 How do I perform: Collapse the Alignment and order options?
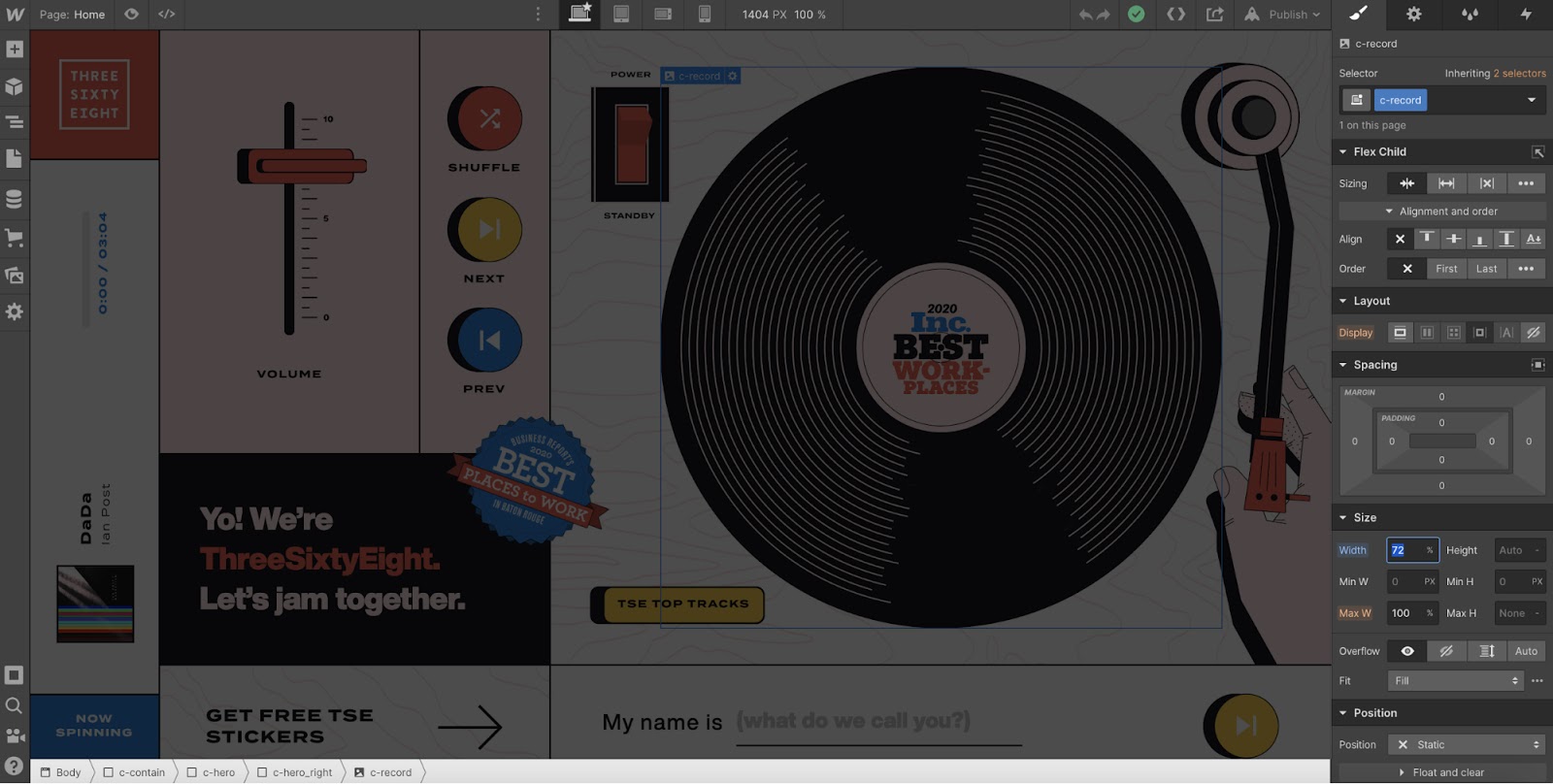[x=1441, y=212]
